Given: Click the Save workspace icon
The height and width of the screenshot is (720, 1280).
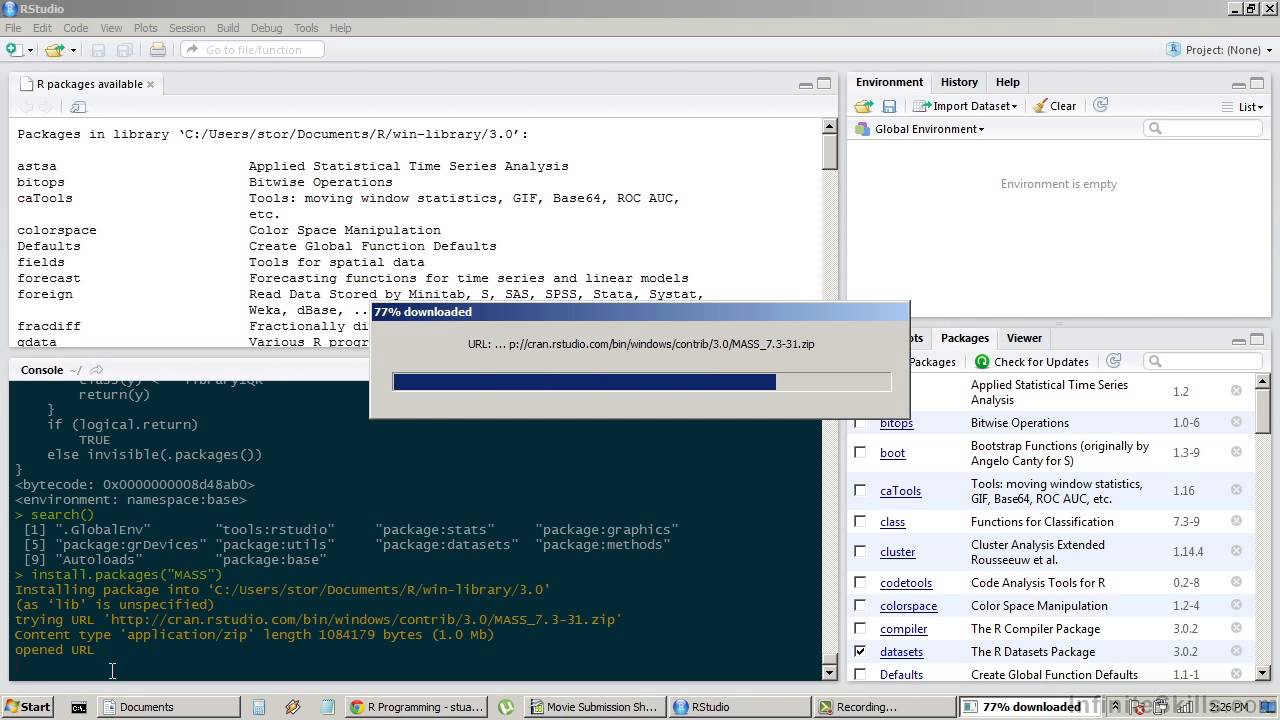Looking at the screenshot, I should (x=889, y=106).
